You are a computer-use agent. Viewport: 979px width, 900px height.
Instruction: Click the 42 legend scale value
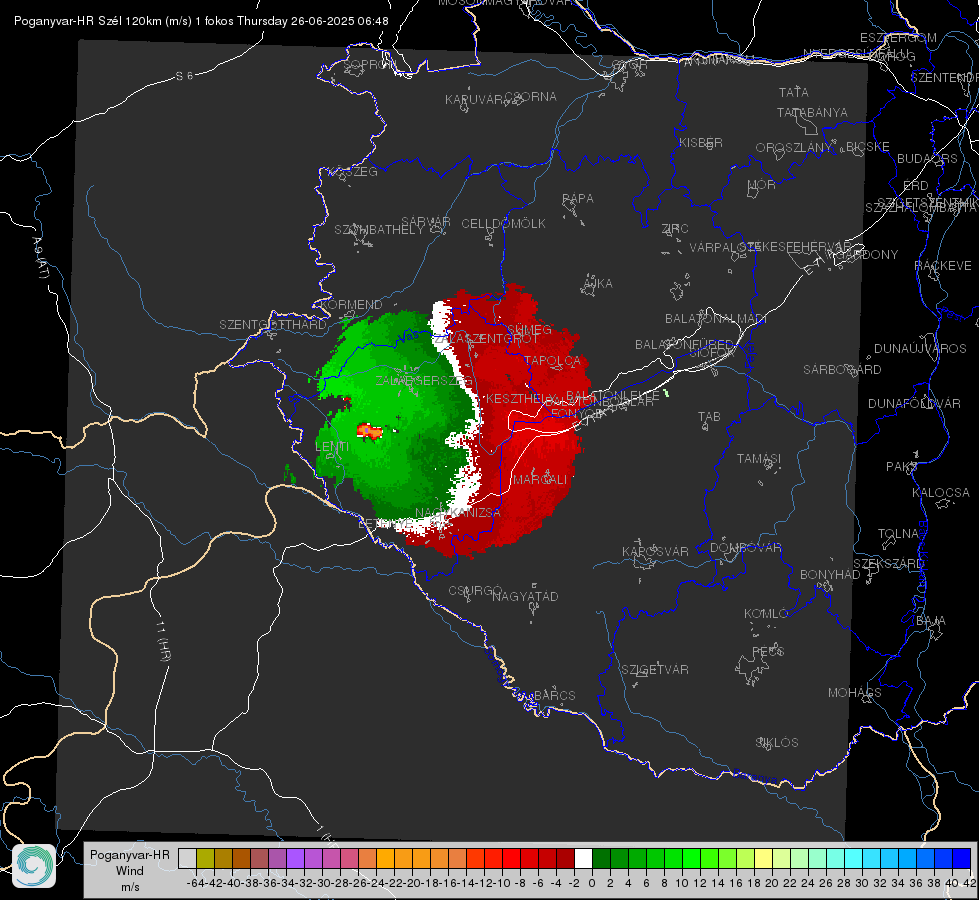[x=969, y=883]
